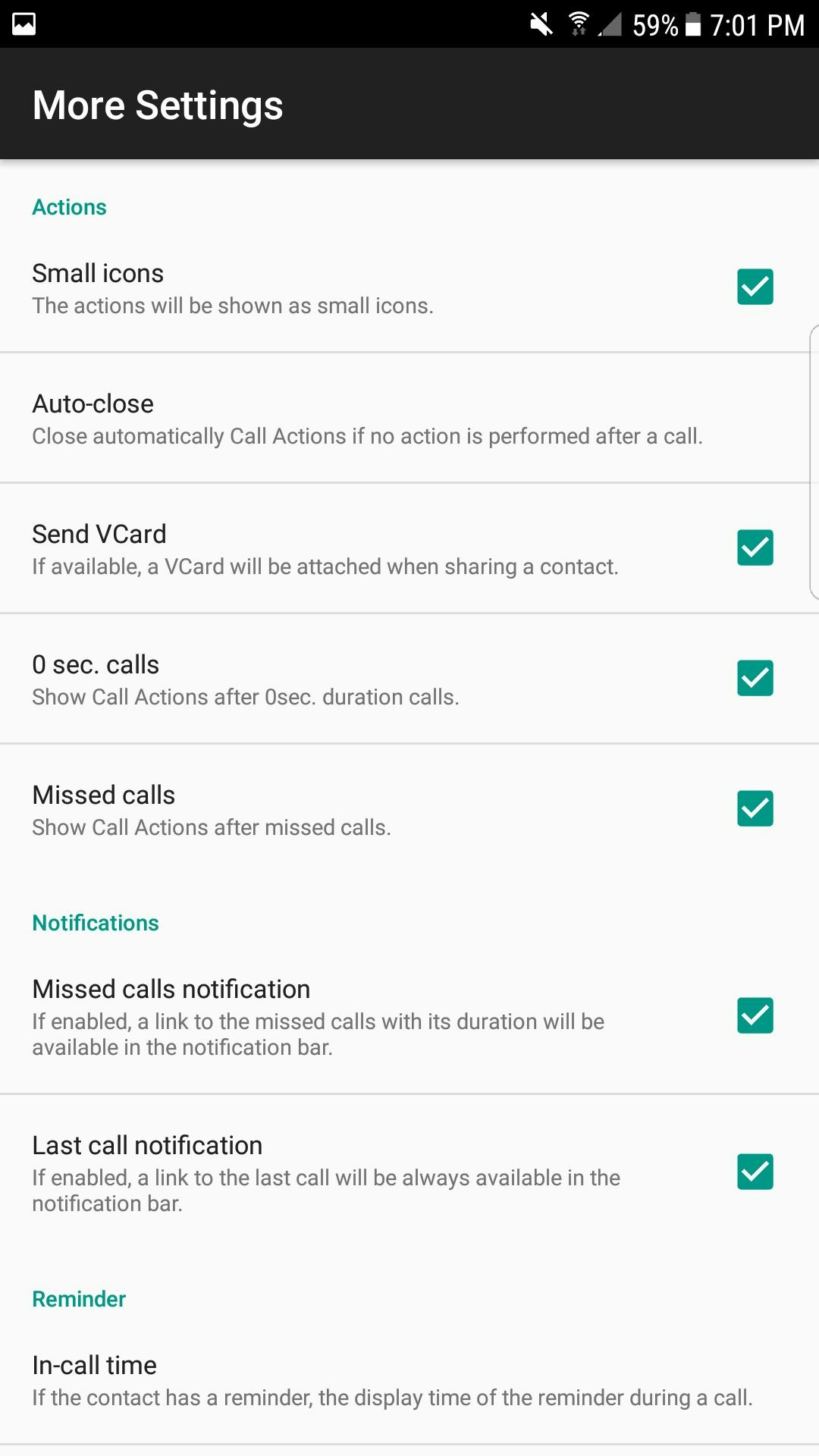Uncheck the Send VCard option
The height and width of the screenshot is (1456, 819).
coord(755,548)
